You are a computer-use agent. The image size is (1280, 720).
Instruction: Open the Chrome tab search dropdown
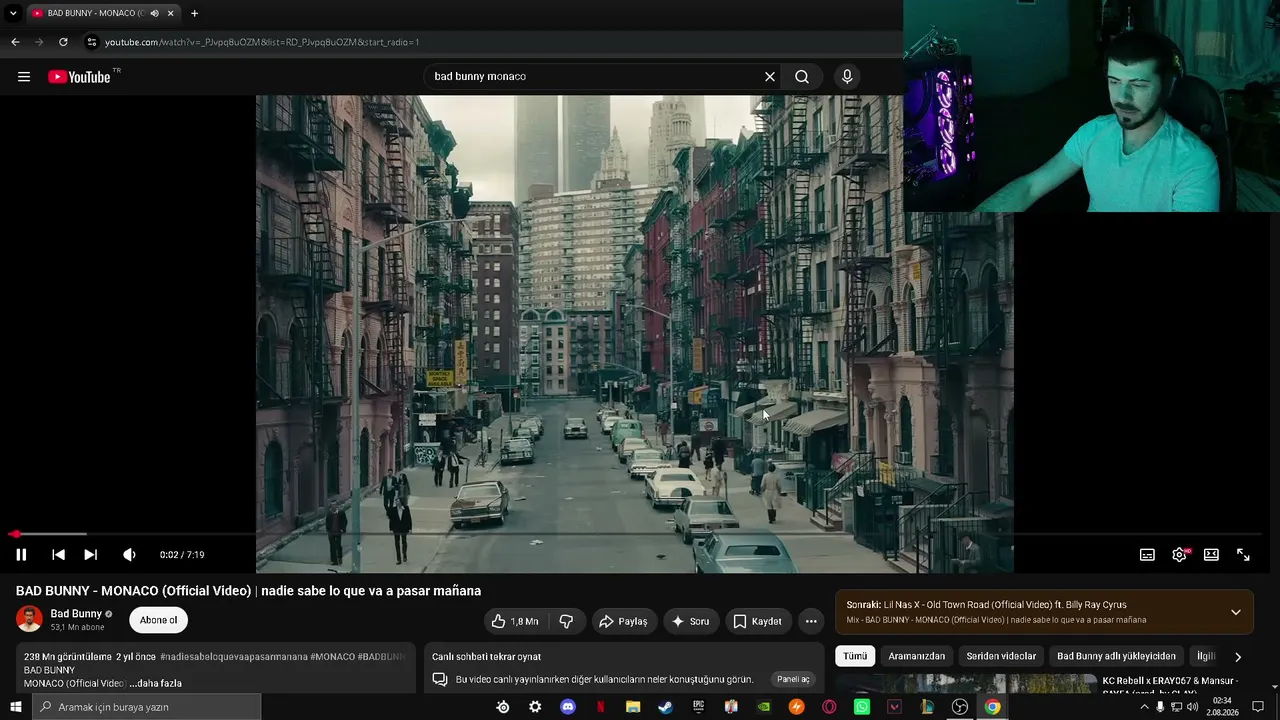[13, 13]
